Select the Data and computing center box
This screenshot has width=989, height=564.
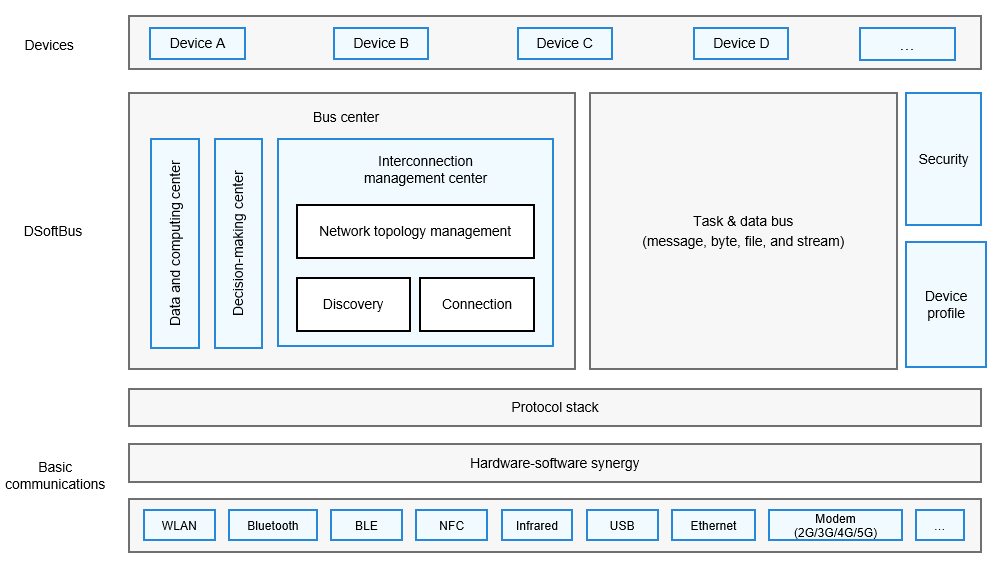pos(175,243)
